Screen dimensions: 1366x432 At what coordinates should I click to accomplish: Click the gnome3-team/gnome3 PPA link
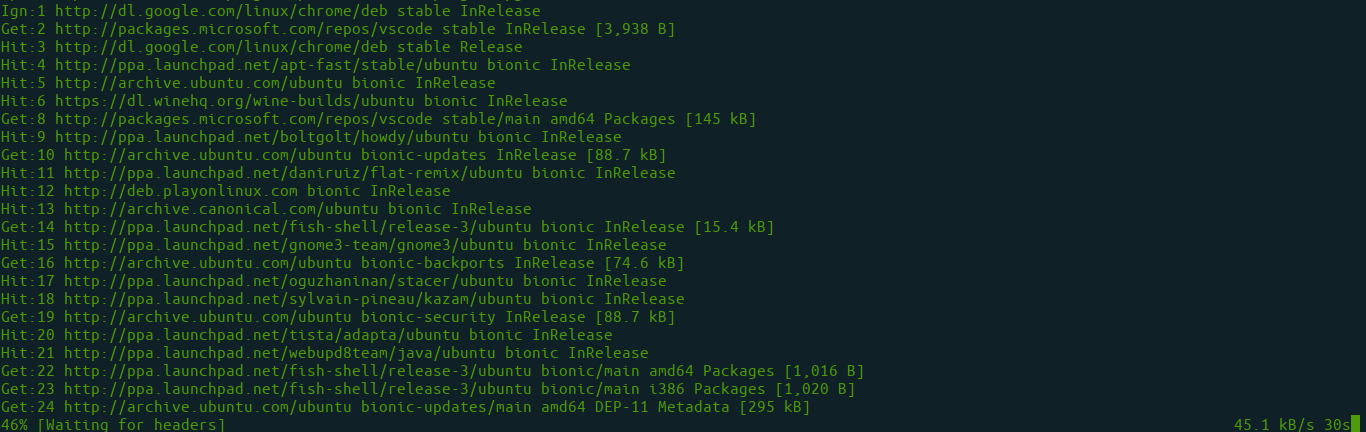[x=259, y=245]
